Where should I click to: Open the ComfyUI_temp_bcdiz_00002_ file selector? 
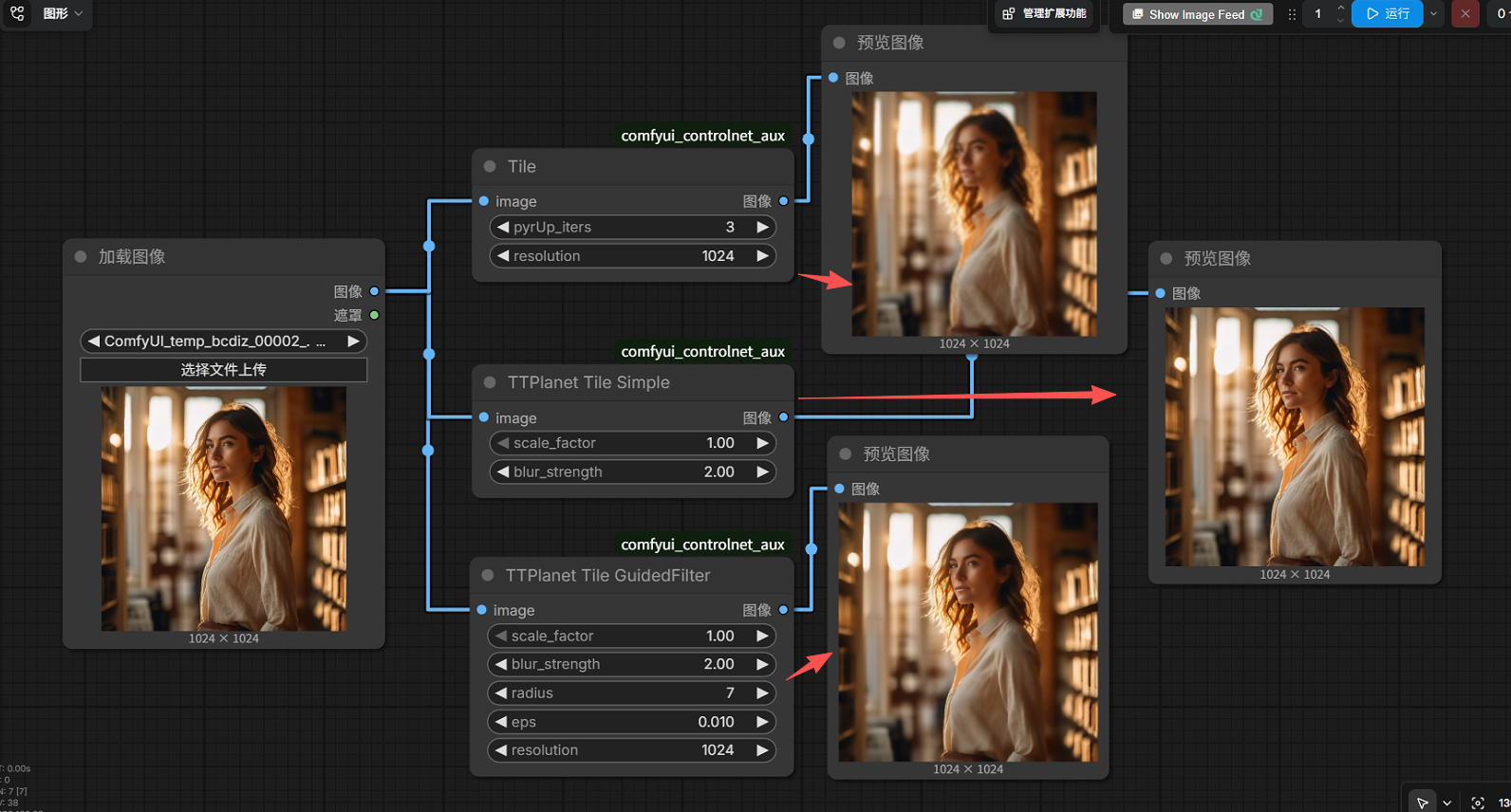(x=224, y=341)
